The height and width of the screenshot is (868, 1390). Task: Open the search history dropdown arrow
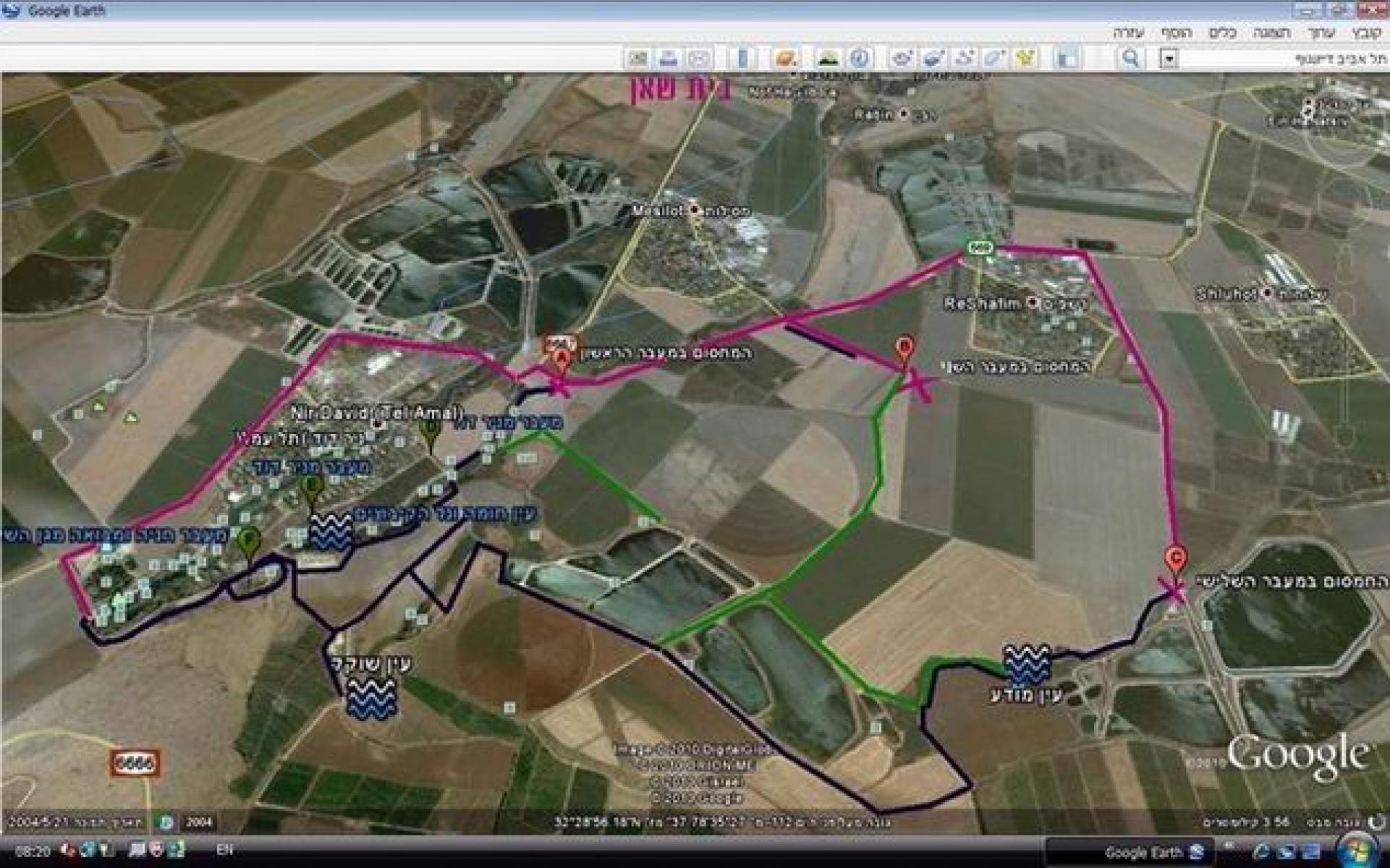pos(1169,59)
